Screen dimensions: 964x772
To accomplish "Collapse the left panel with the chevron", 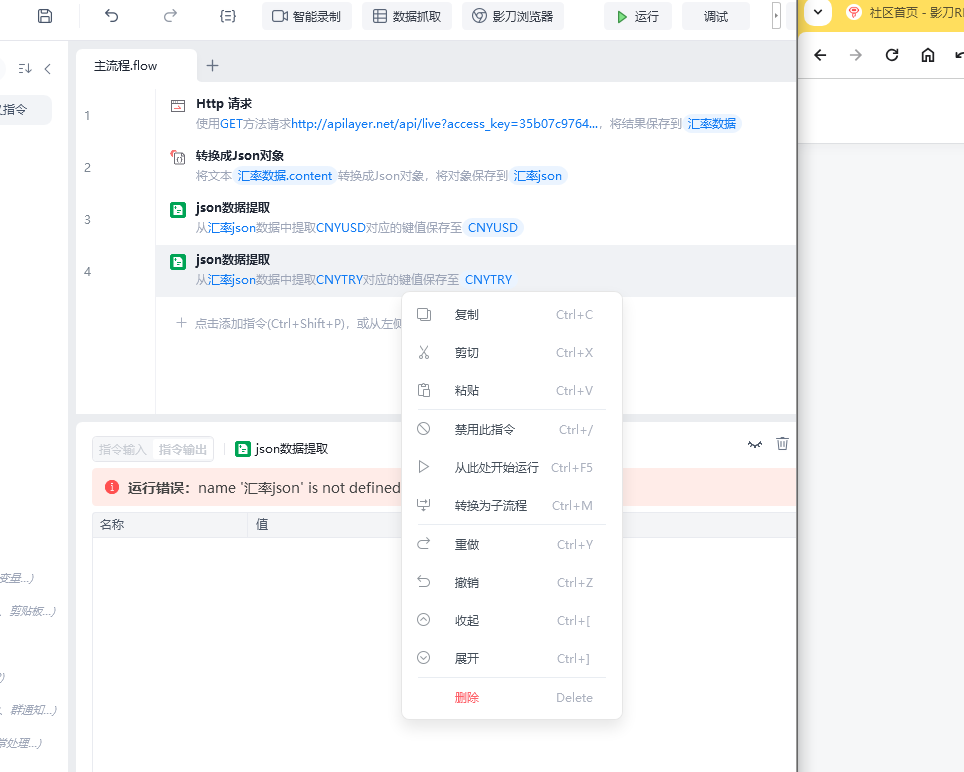I will (x=47, y=69).
